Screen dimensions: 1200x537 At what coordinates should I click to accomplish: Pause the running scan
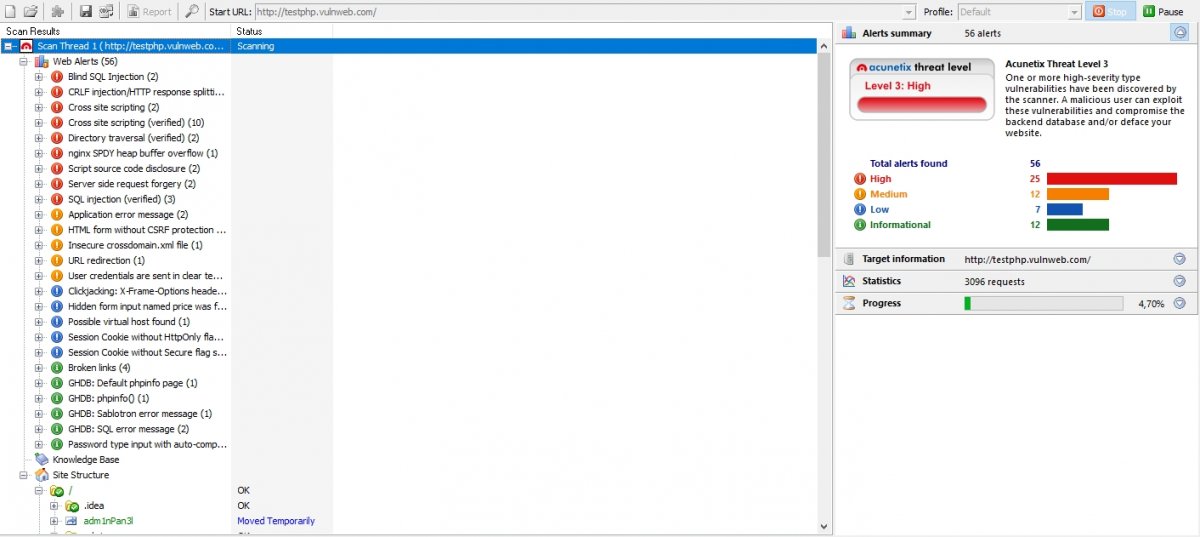click(1164, 12)
